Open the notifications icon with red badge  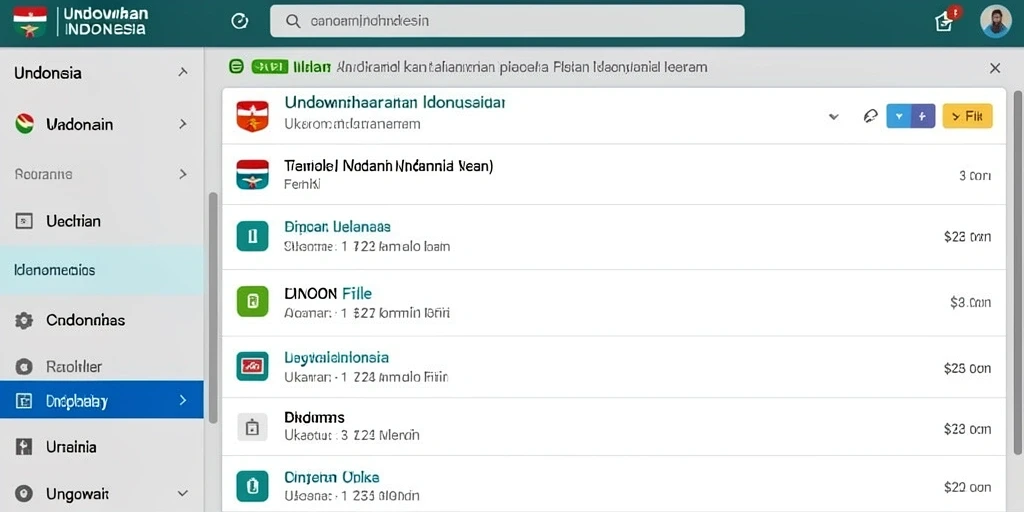[x=946, y=20]
